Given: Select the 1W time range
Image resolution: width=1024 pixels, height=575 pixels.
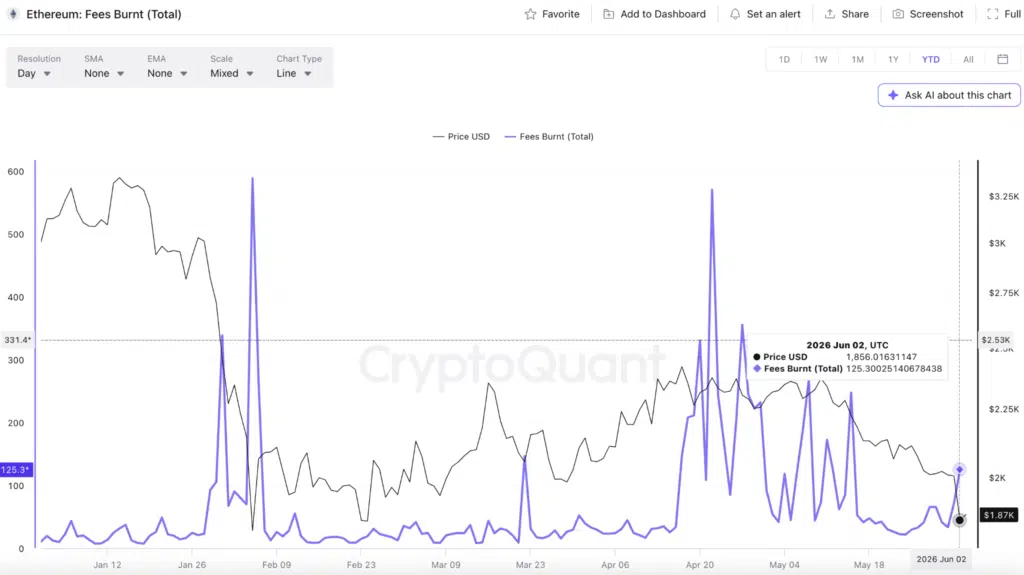Looking at the screenshot, I should point(821,59).
